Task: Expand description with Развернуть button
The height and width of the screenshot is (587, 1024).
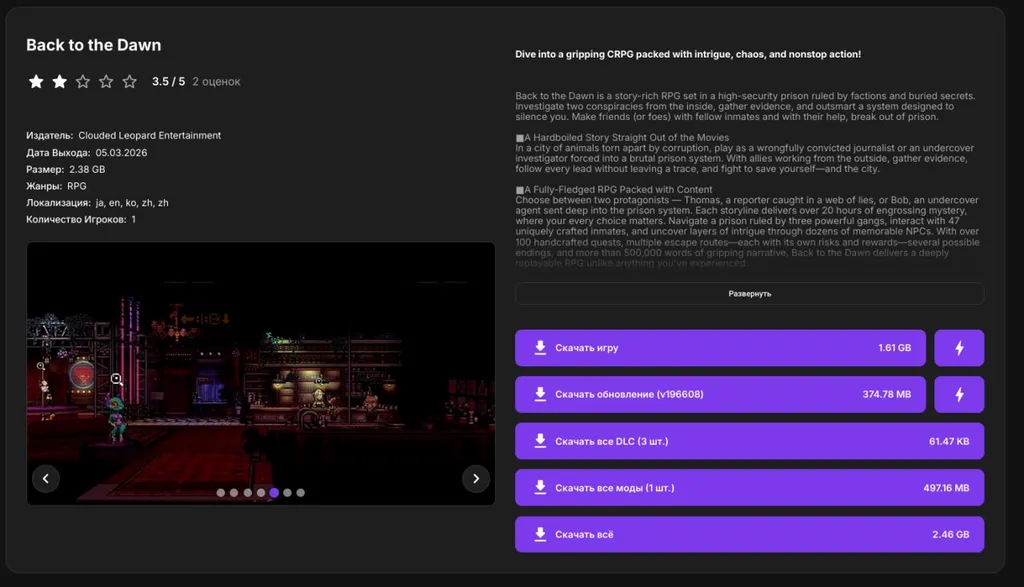Action: click(x=749, y=294)
